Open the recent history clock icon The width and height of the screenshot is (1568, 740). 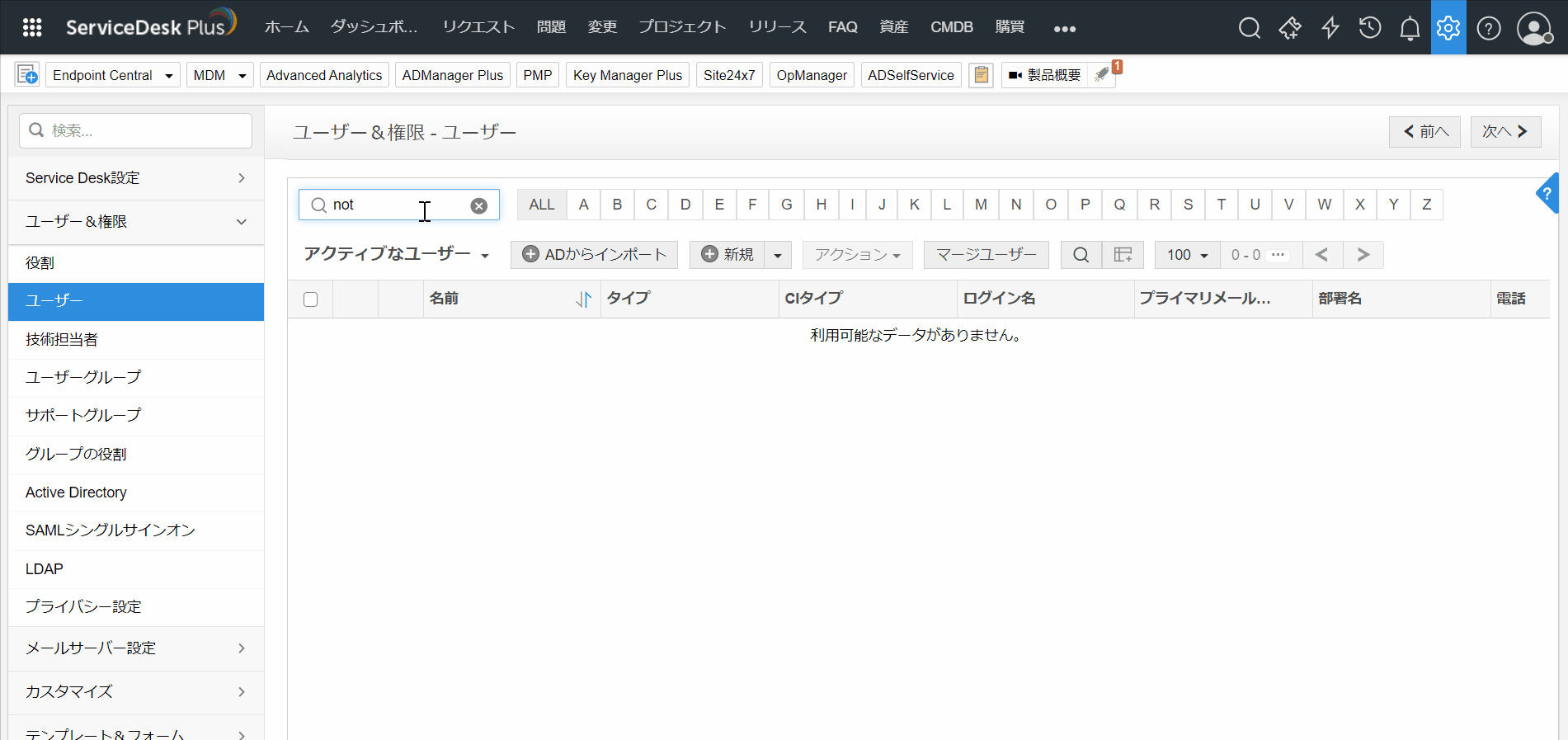pos(1370,28)
